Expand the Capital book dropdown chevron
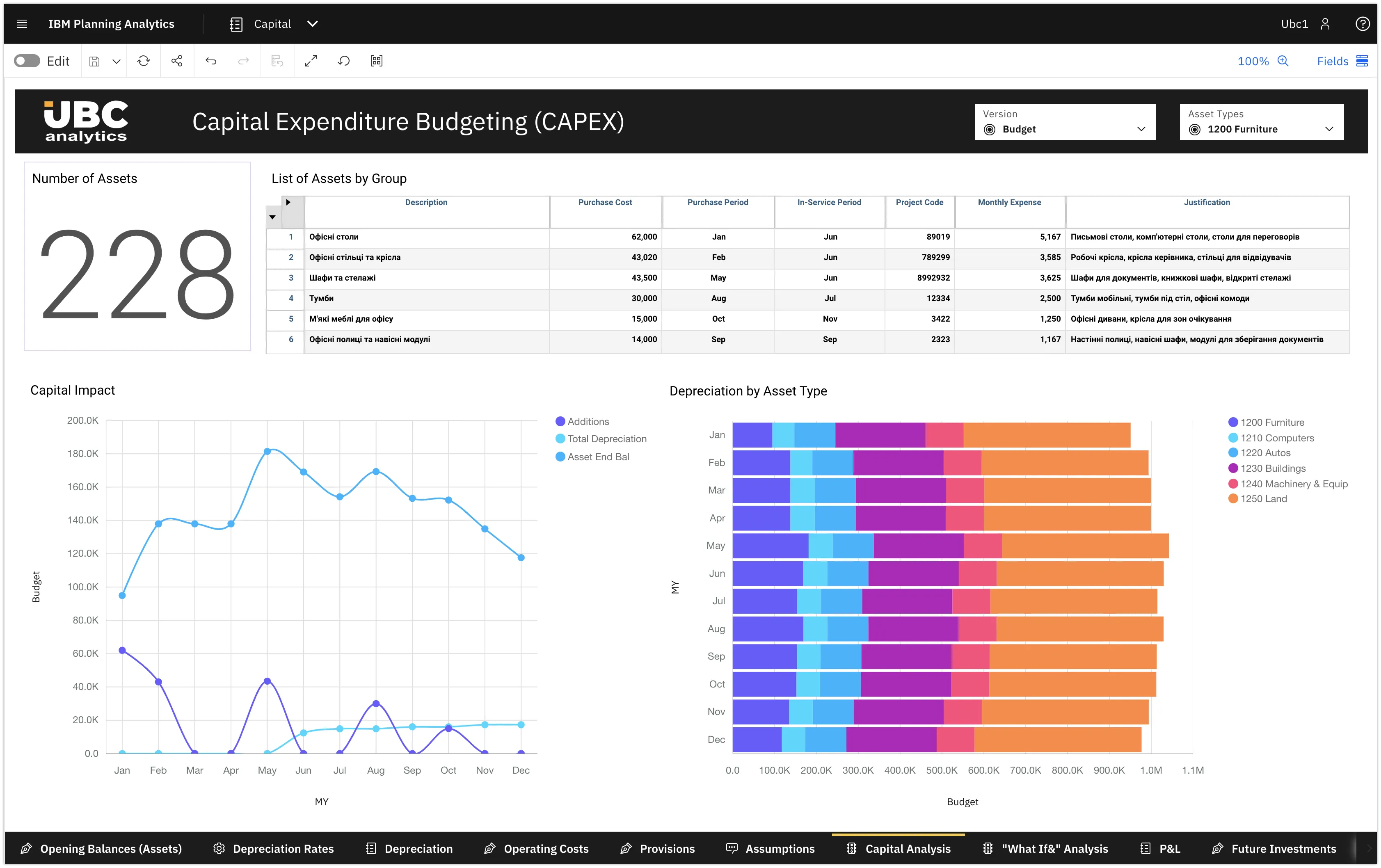This screenshot has height=868, width=1381. click(312, 23)
